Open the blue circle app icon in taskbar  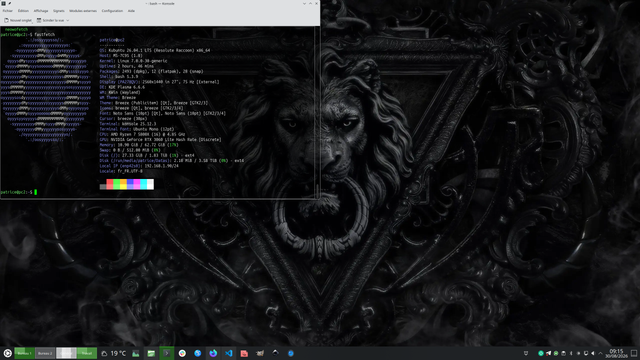click(291, 353)
